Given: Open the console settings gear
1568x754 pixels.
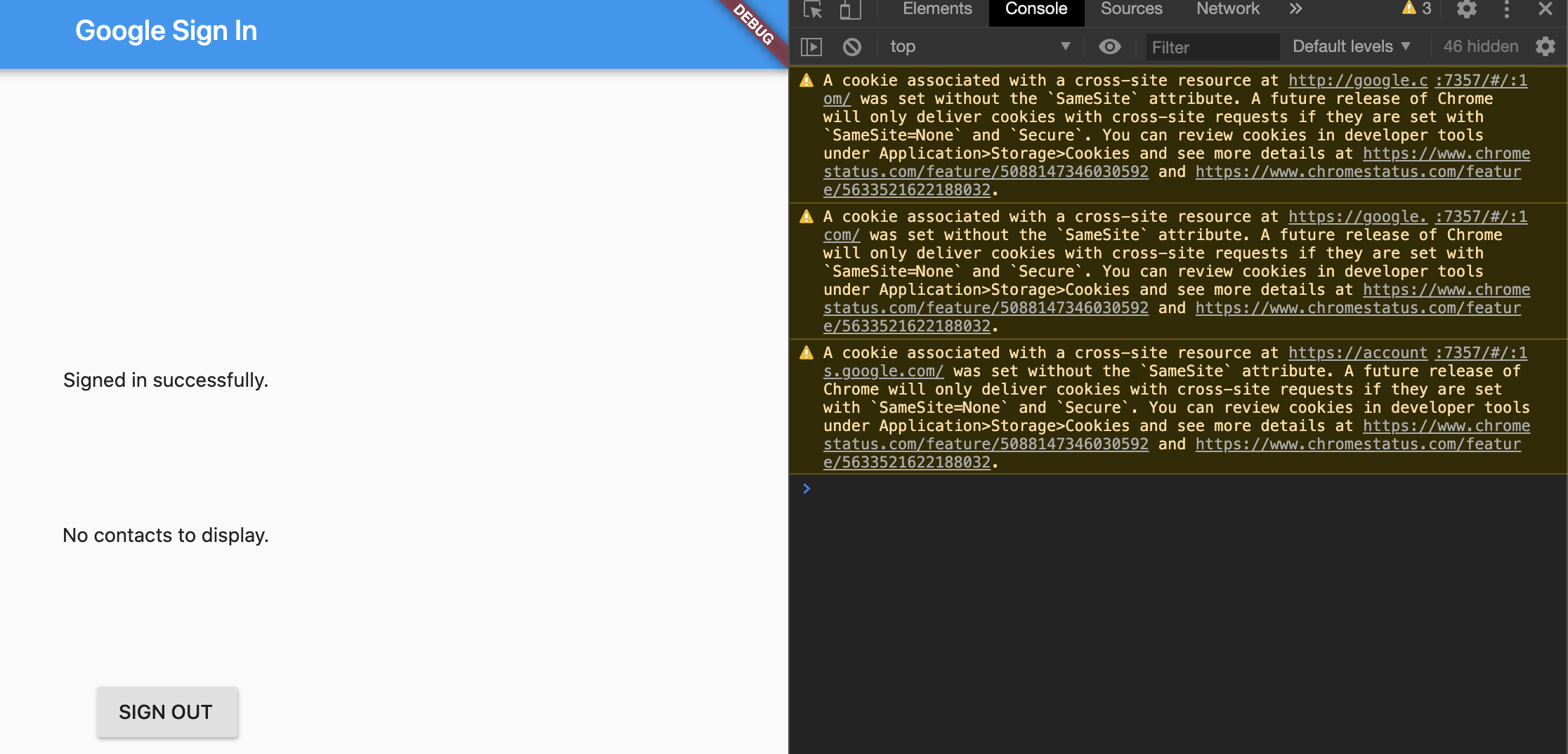Looking at the screenshot, I should (1546, 46).
